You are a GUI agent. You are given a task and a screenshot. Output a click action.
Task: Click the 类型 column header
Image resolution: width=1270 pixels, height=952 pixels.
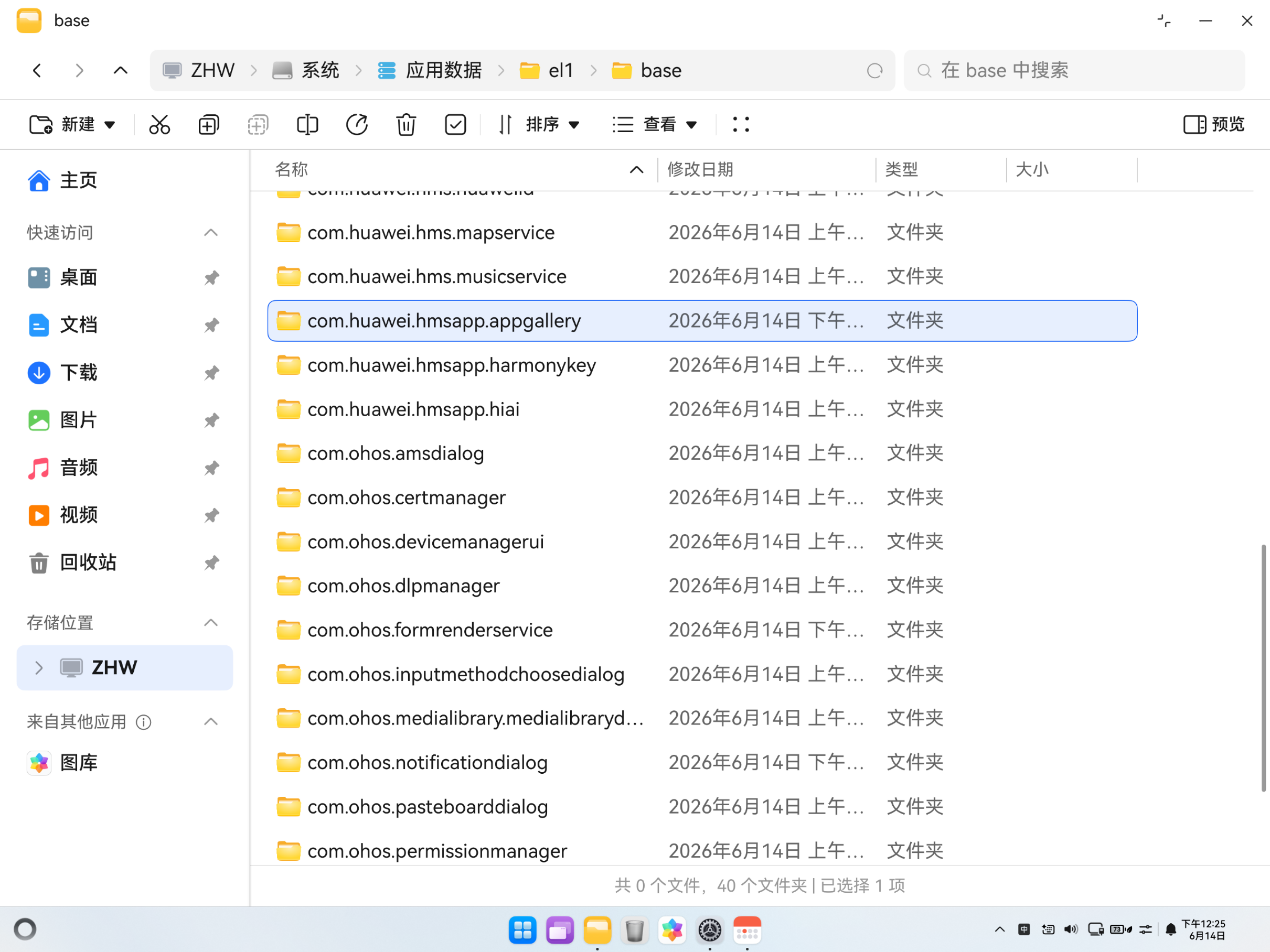point(901,170)
